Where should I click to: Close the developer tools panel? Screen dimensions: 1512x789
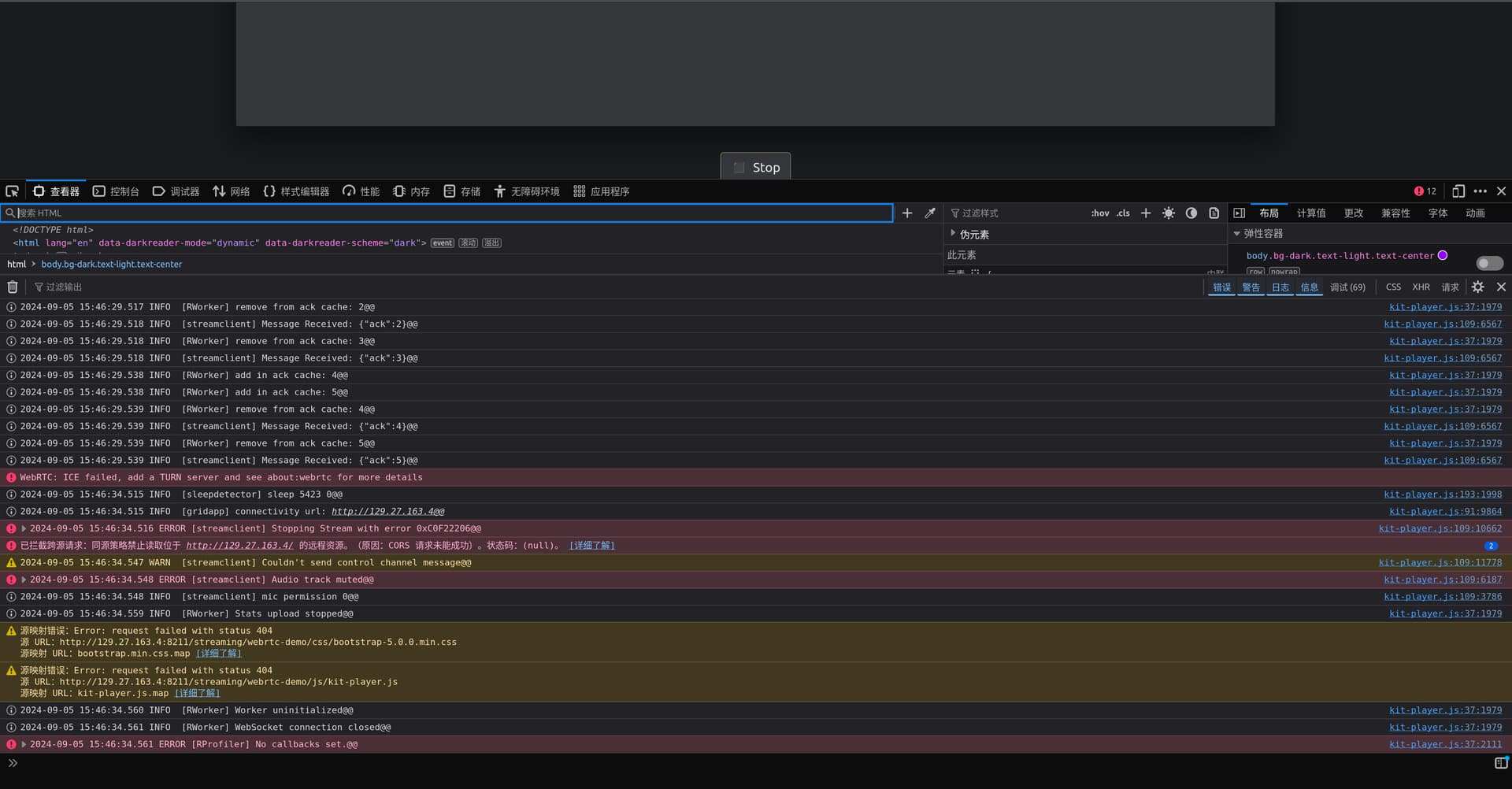click(1501, 191)
